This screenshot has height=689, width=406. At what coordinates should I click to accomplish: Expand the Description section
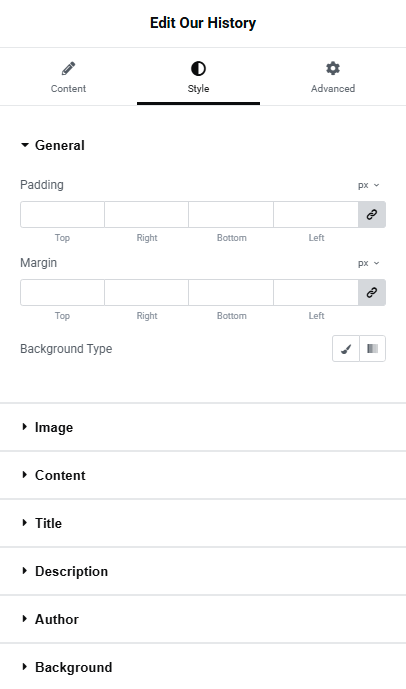click(x=203, y=571)
